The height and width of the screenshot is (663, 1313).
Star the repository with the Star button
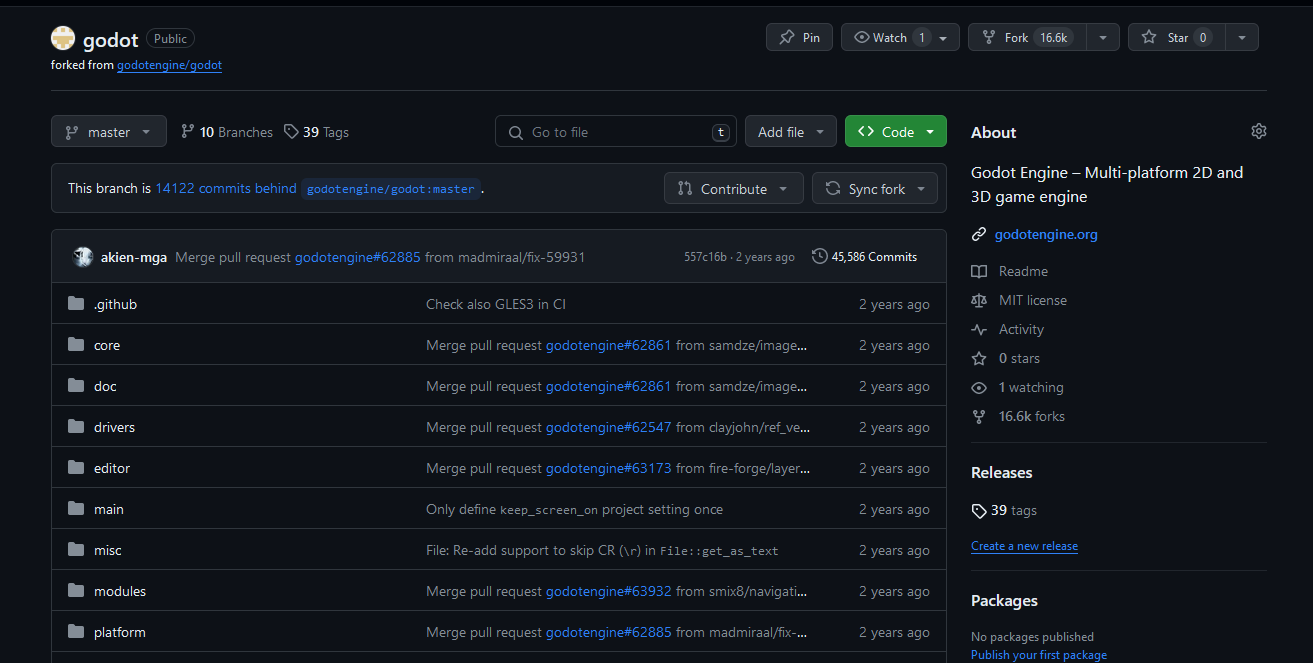click(x=1176, y=37)
